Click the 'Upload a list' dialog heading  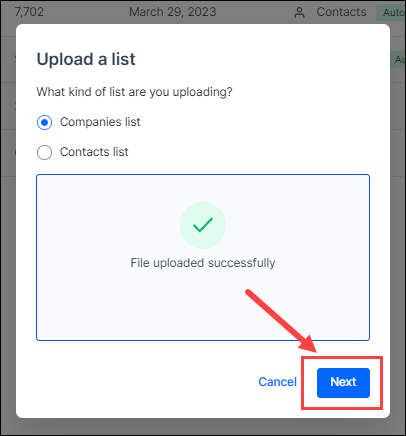(86, 59)
